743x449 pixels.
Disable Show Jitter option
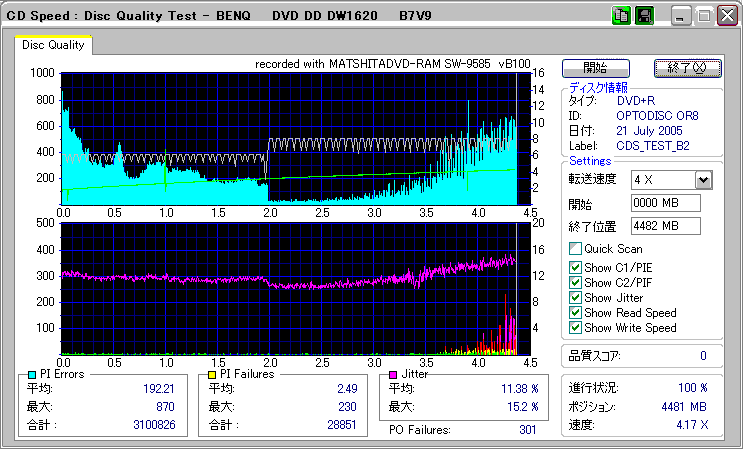575,297
